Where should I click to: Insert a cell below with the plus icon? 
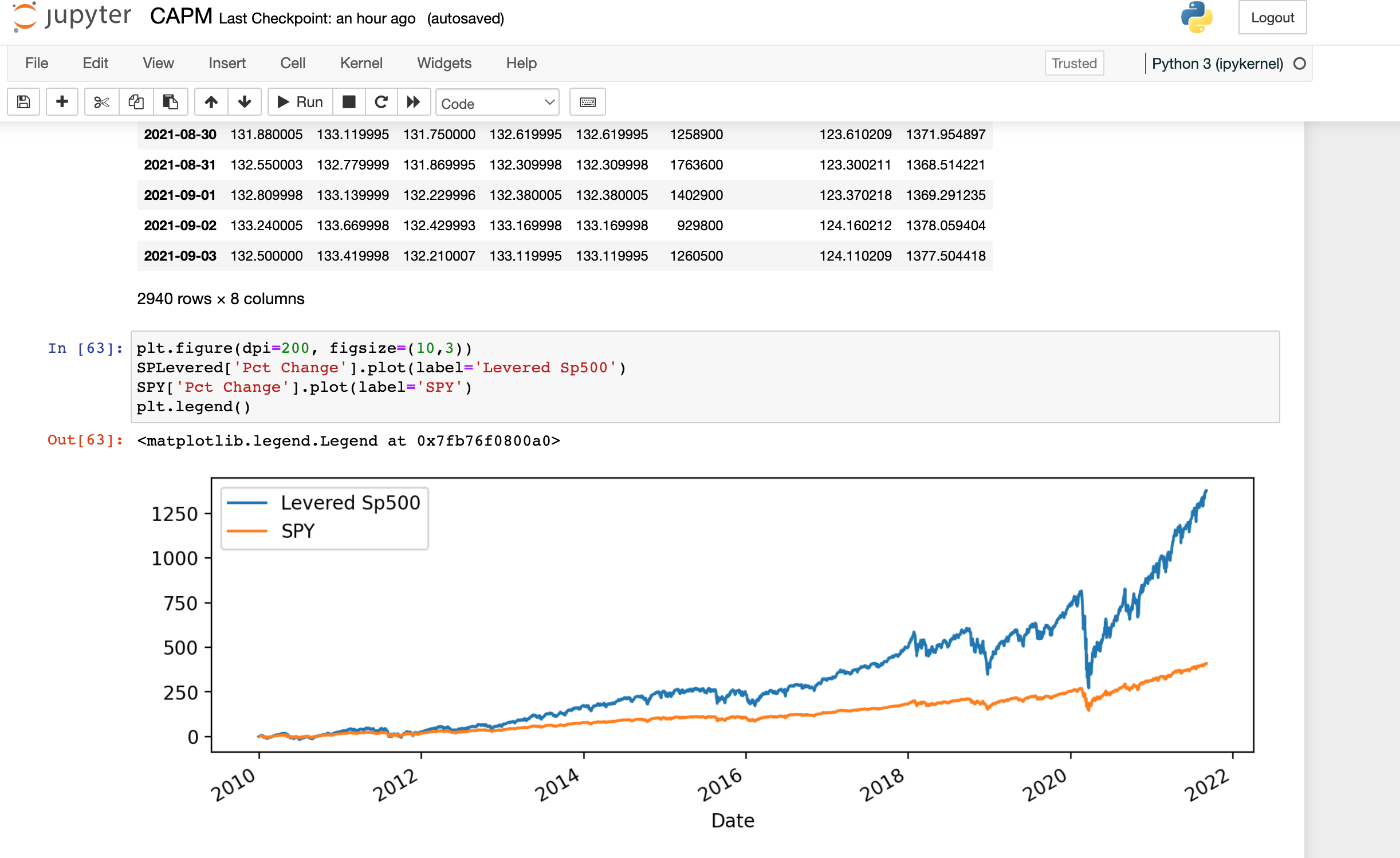pos(62,101)
